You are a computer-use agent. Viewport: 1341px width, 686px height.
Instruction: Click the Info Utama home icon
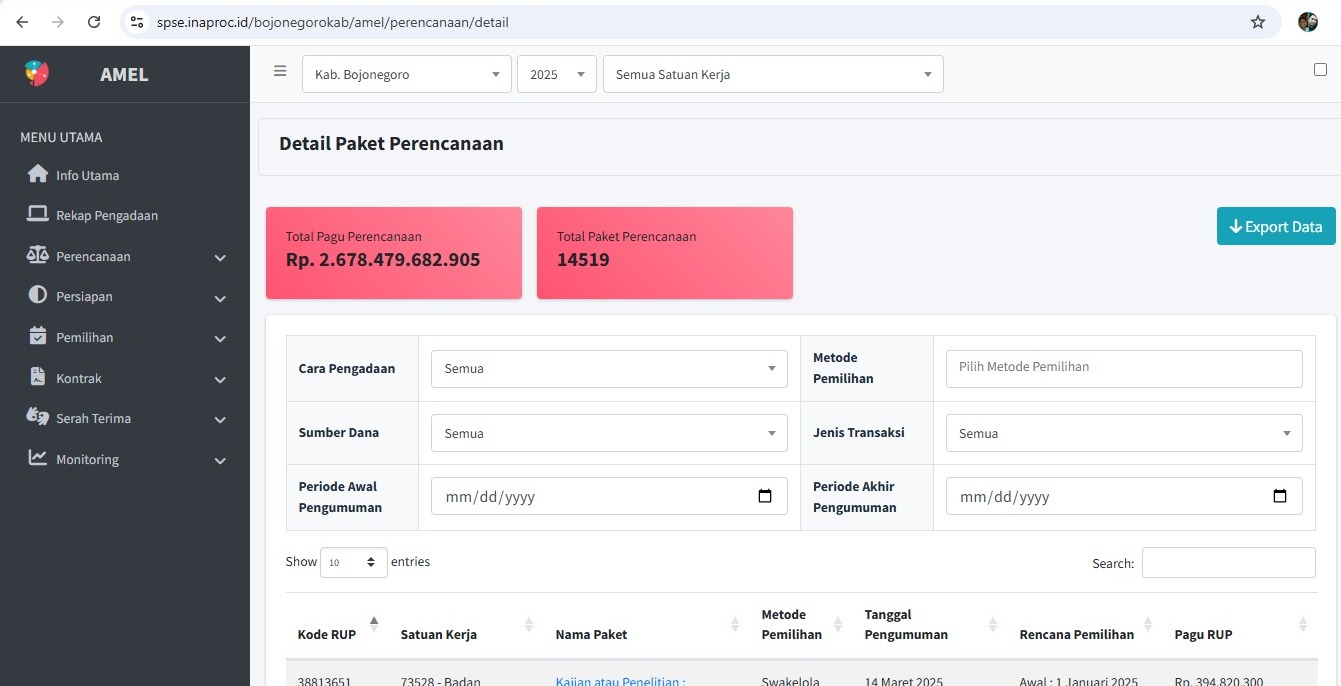click(38, 174)
